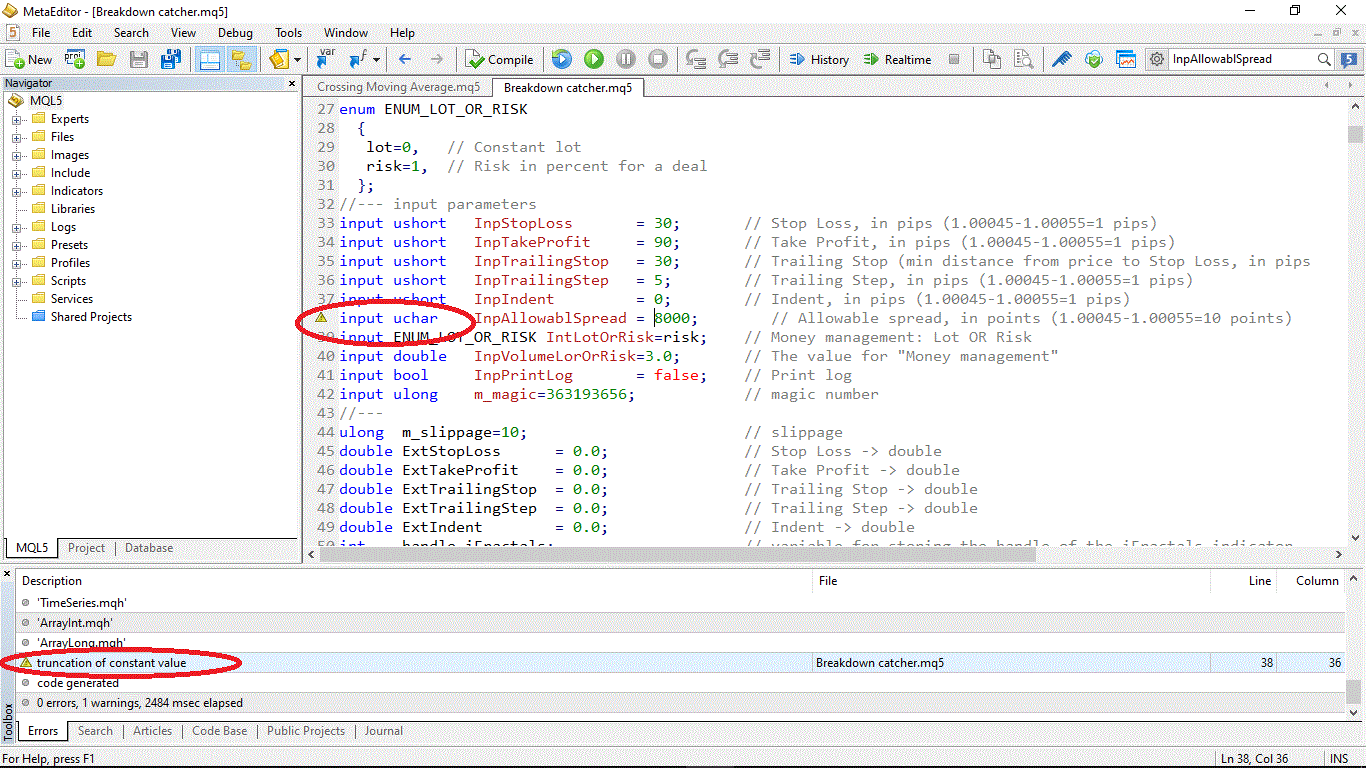1366x768 pixels.
Task: Click the code editor vertical scrollbar
Action: 1355,322
